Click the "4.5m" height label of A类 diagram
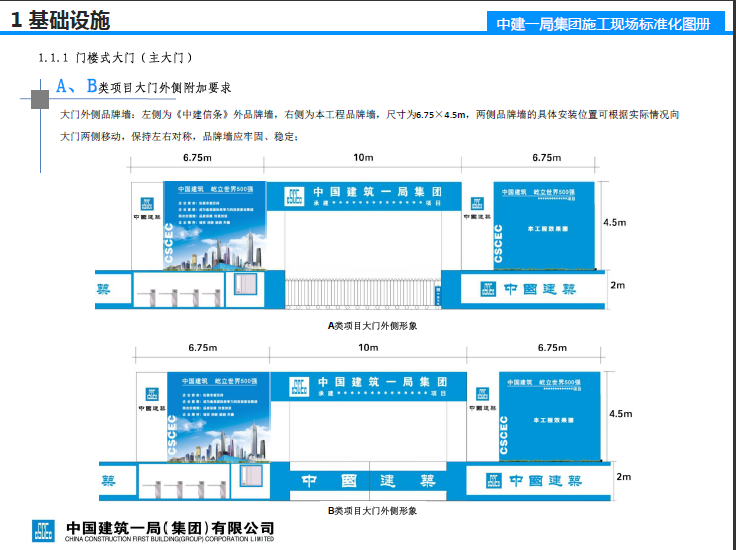 pyautogui.click(x=614, y=222)
